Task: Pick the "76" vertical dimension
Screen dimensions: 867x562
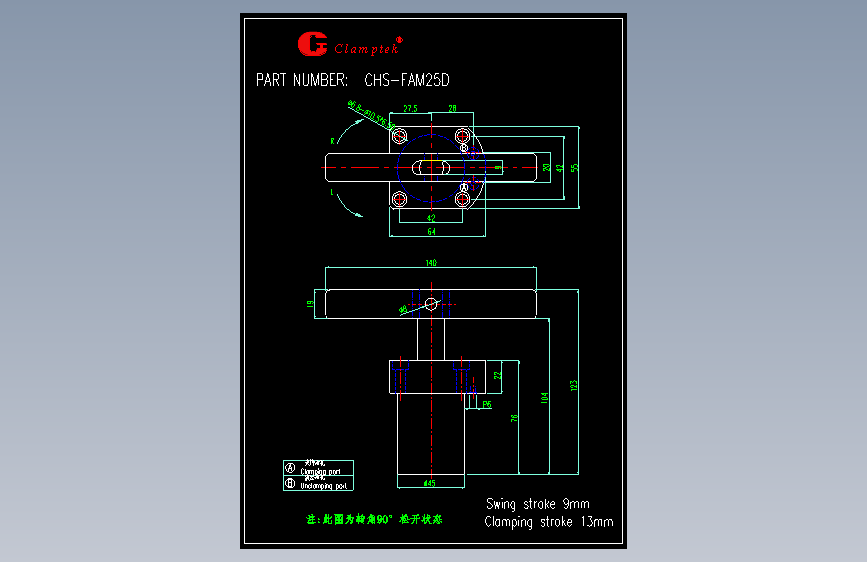Action: 514,418
